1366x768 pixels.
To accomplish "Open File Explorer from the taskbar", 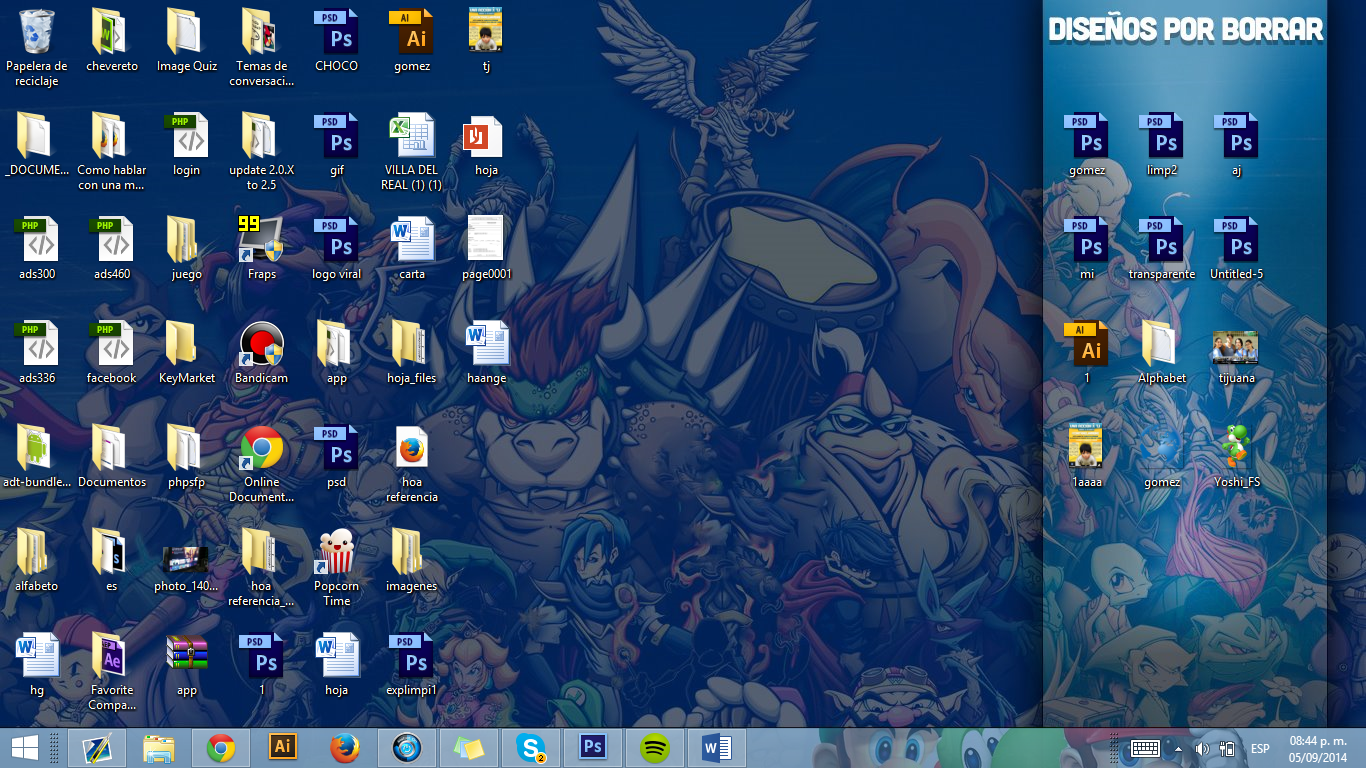I will (x=159, y=748).
